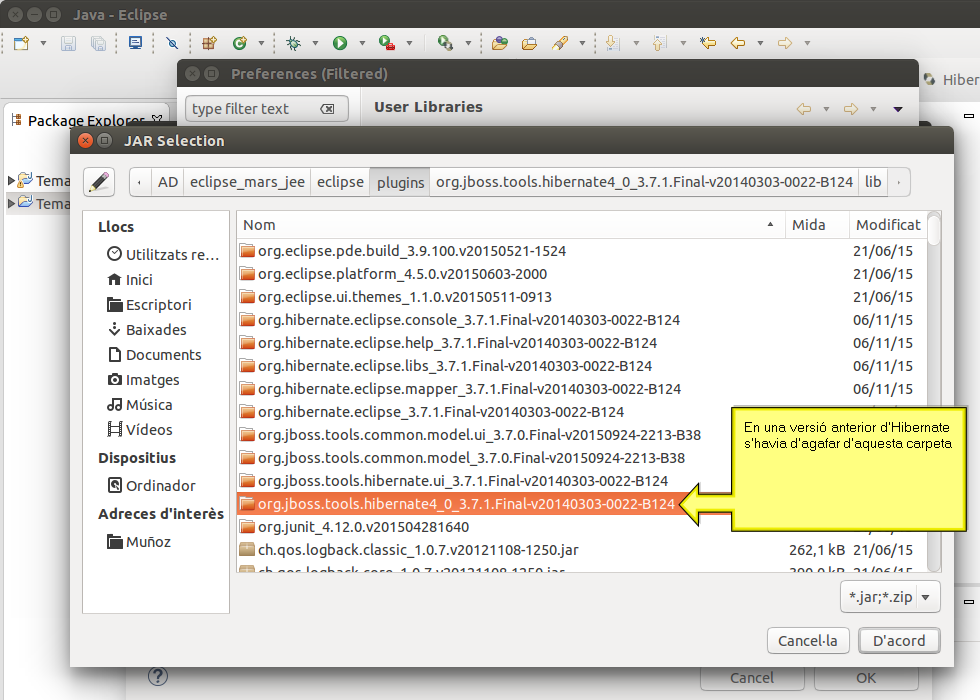
Task: Open the Muñoz bookmark folder
Action: [x=139, y=542]
